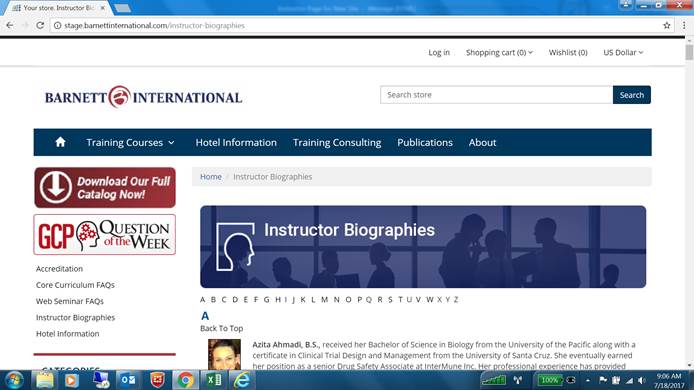Jump to letter Z in alphabet index

pyautogui.click(x=456, y=300)
